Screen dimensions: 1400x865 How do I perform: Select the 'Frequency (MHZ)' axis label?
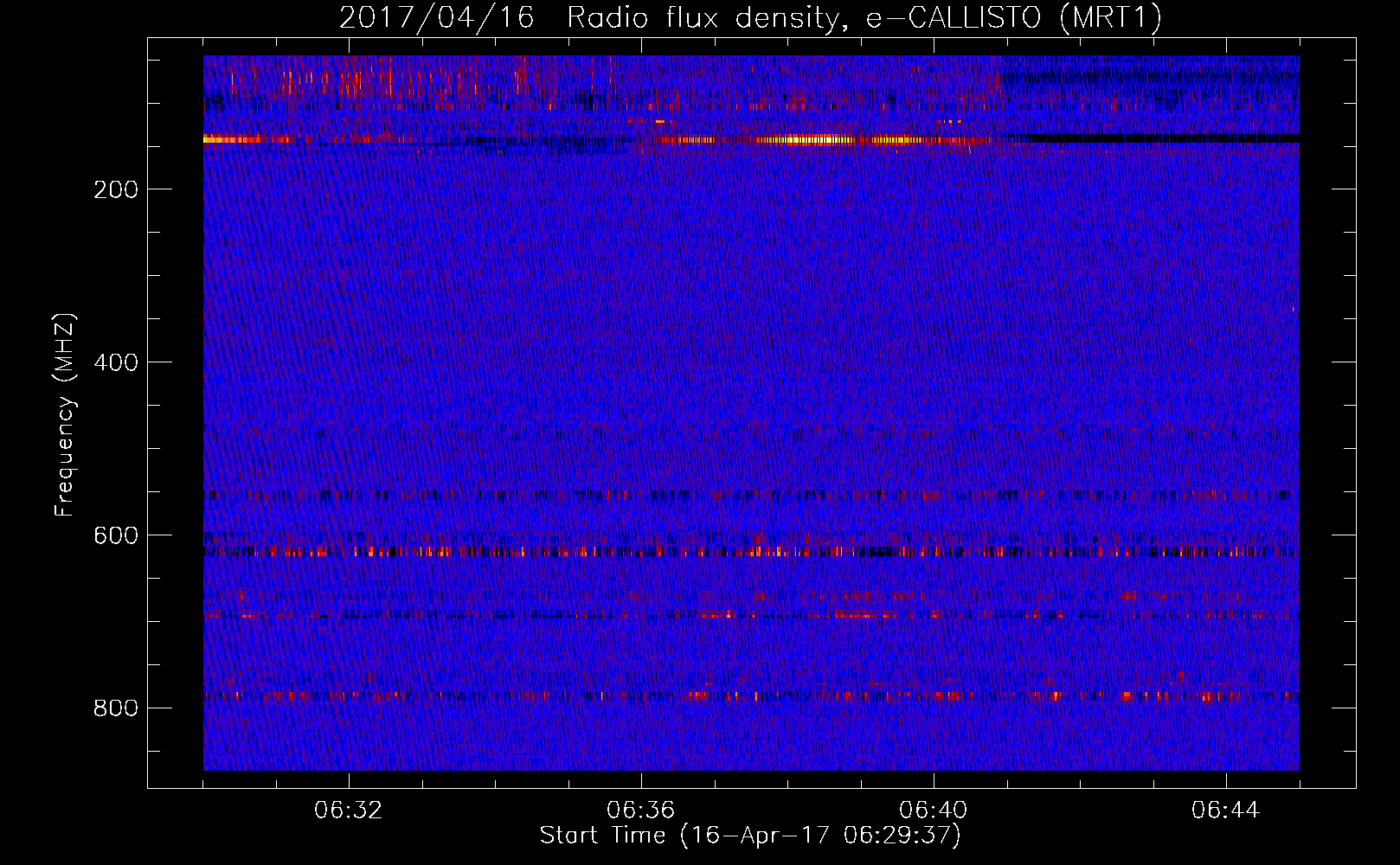point(65,414)
